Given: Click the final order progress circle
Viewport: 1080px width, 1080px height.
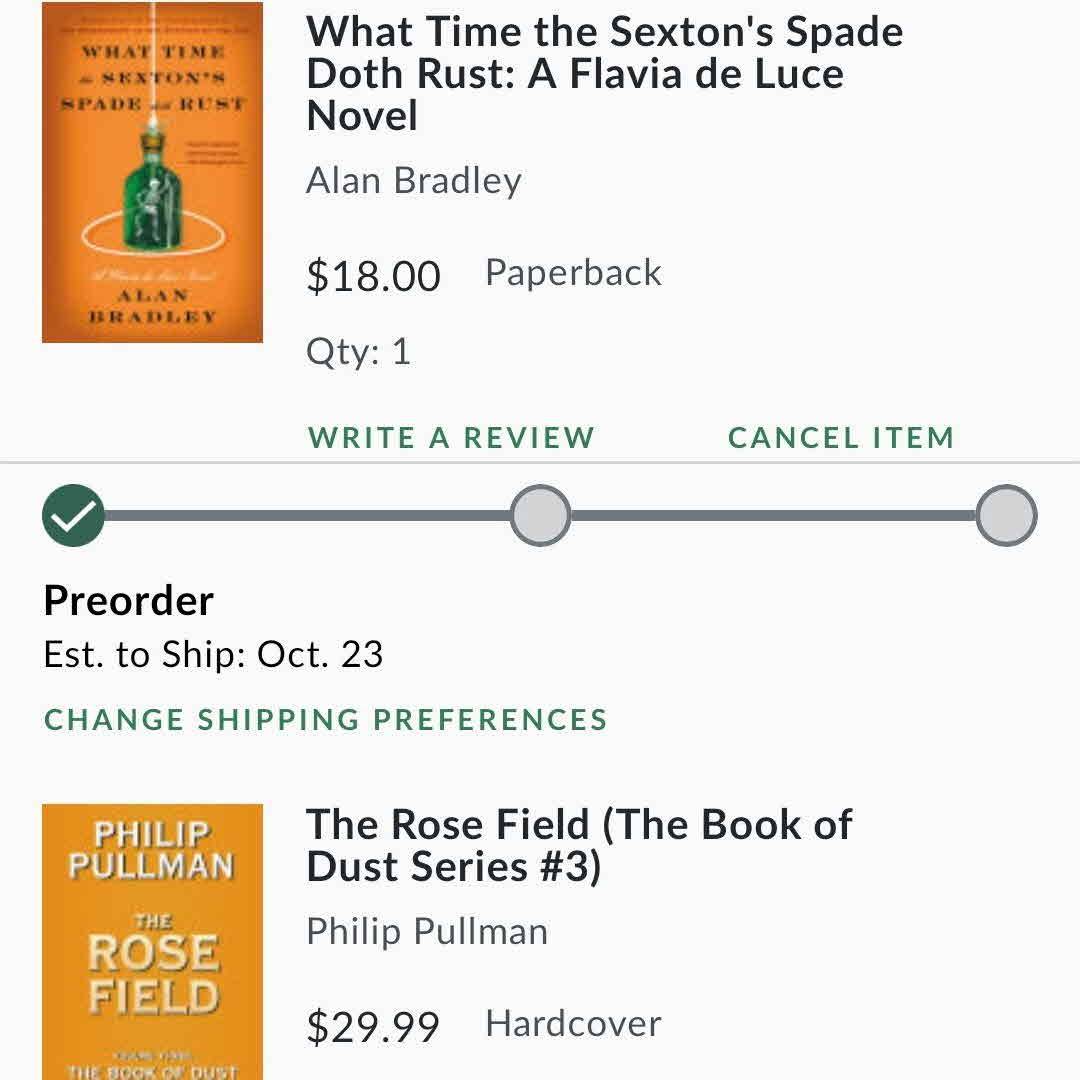Looking at the screenshot, I should point(1006,515).
